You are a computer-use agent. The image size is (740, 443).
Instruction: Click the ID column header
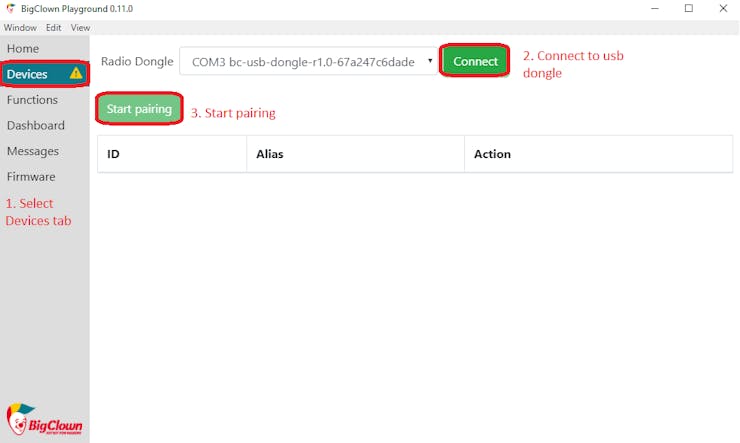point(172,154)
